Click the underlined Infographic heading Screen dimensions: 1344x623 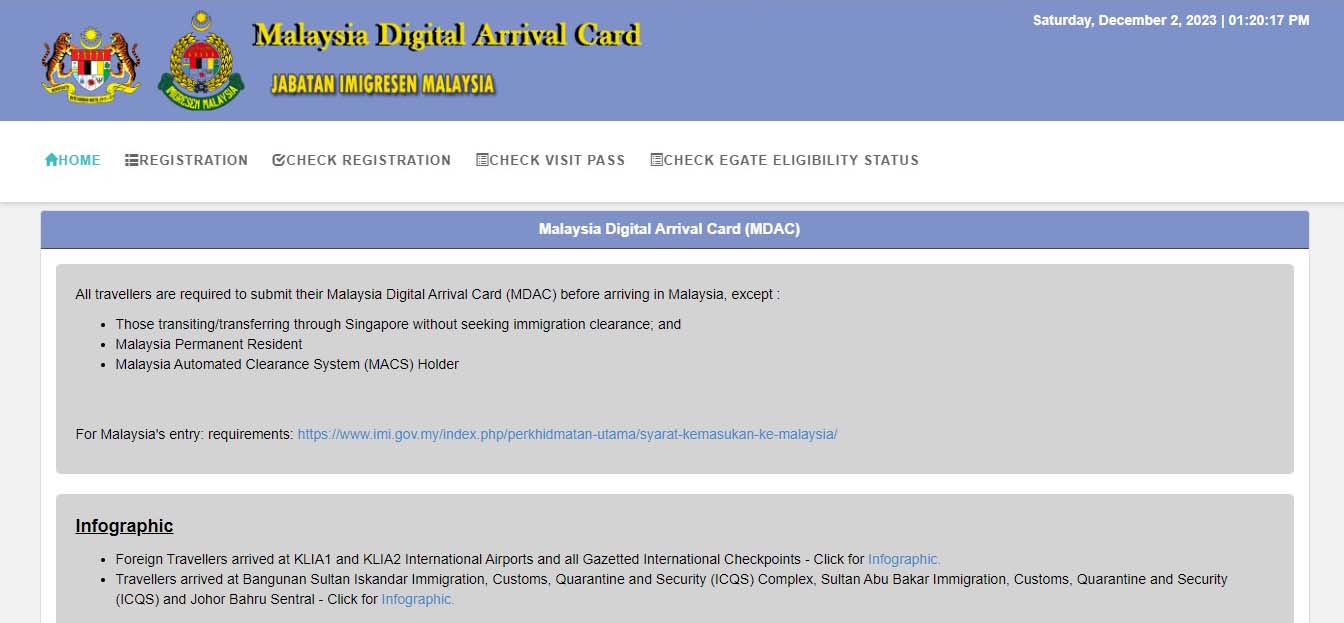pyautogui.click(x=124, y=526)
